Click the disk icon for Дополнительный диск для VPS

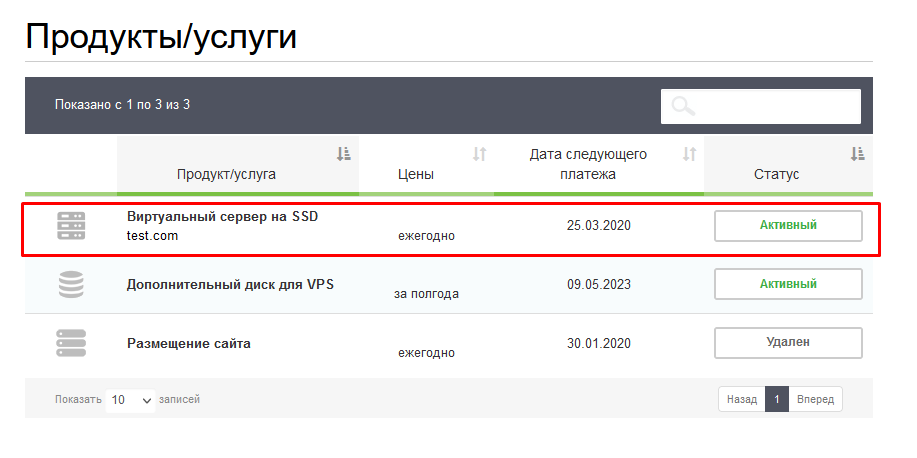coord(71,285)
